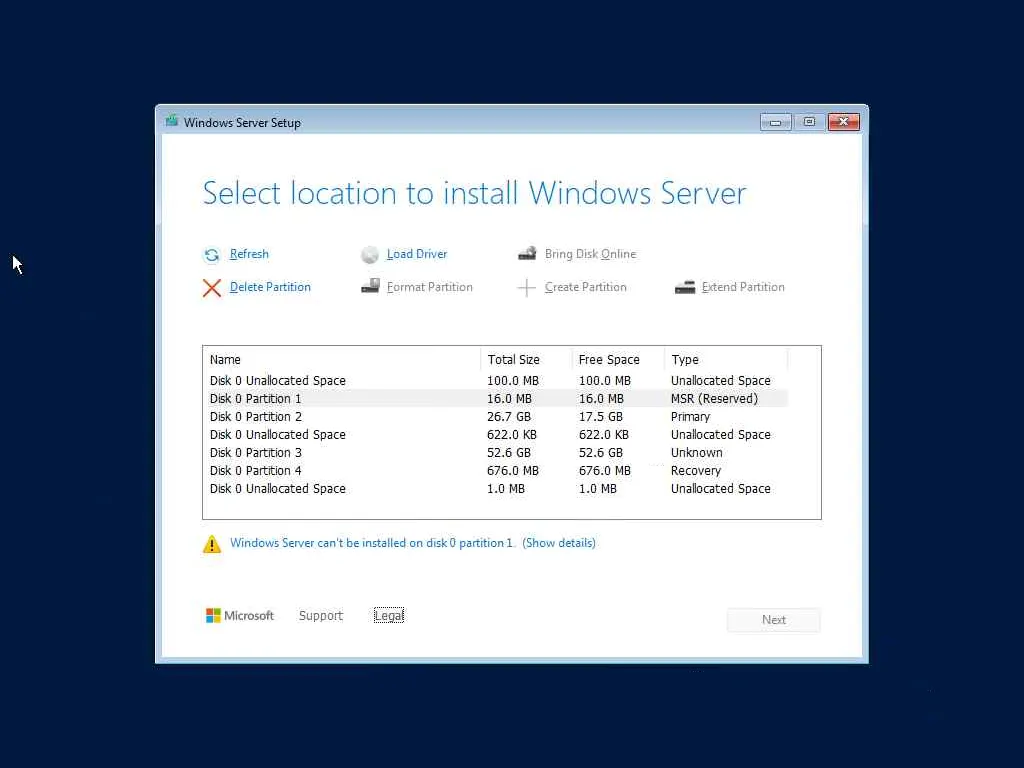This screenshot has width=1024, height=768.
Task: Click the Refresh circular arrows icon
Action: click(x=212, y=255)
